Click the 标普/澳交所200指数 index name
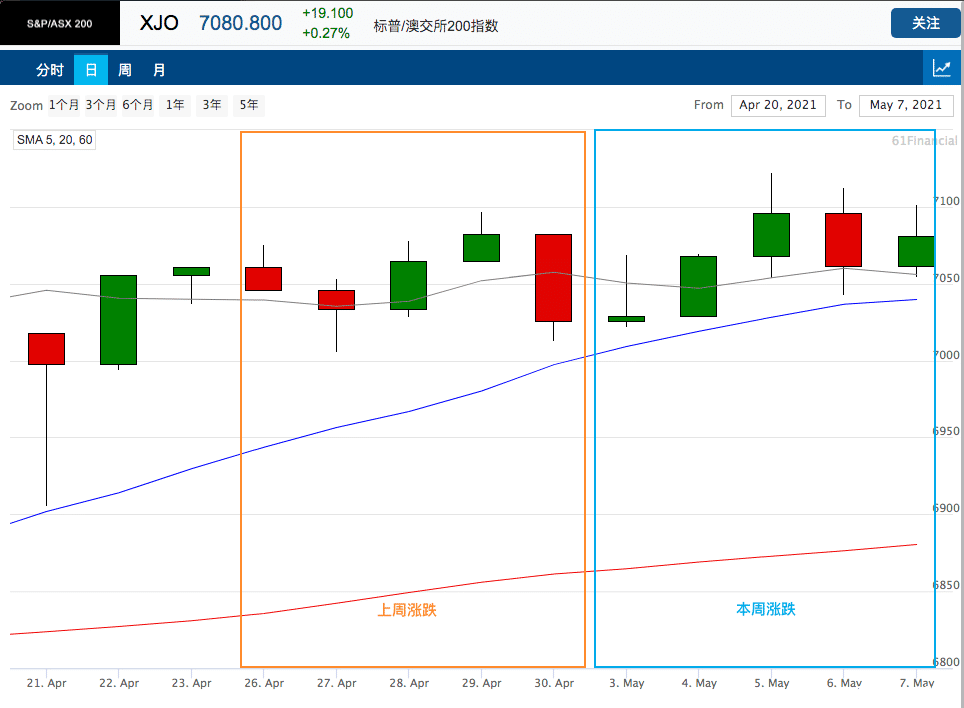Viewport: 964px width, 708px height. pos(436,26)
